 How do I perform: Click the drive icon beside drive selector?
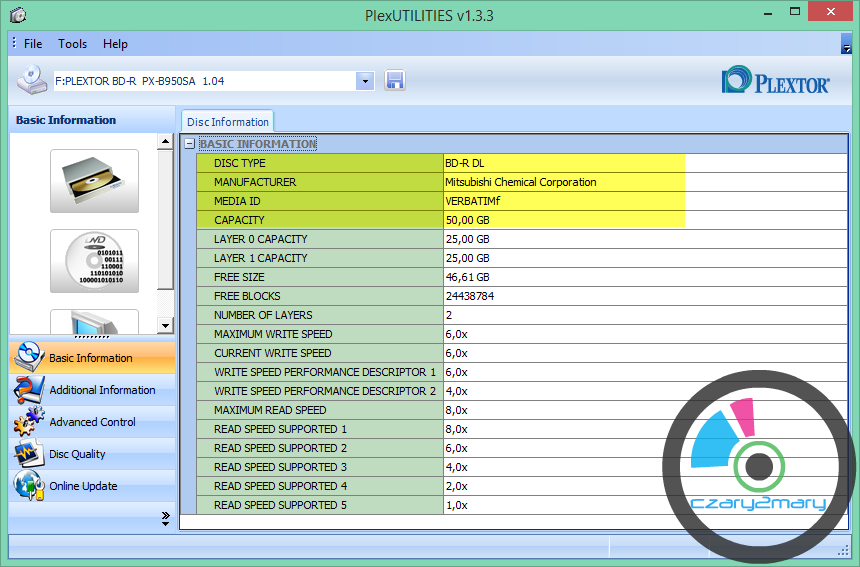click(32, 80)
